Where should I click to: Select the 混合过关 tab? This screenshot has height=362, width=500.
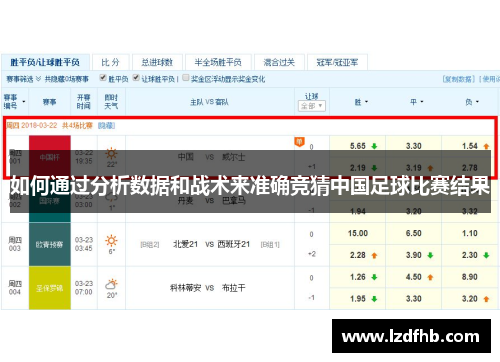279,62
